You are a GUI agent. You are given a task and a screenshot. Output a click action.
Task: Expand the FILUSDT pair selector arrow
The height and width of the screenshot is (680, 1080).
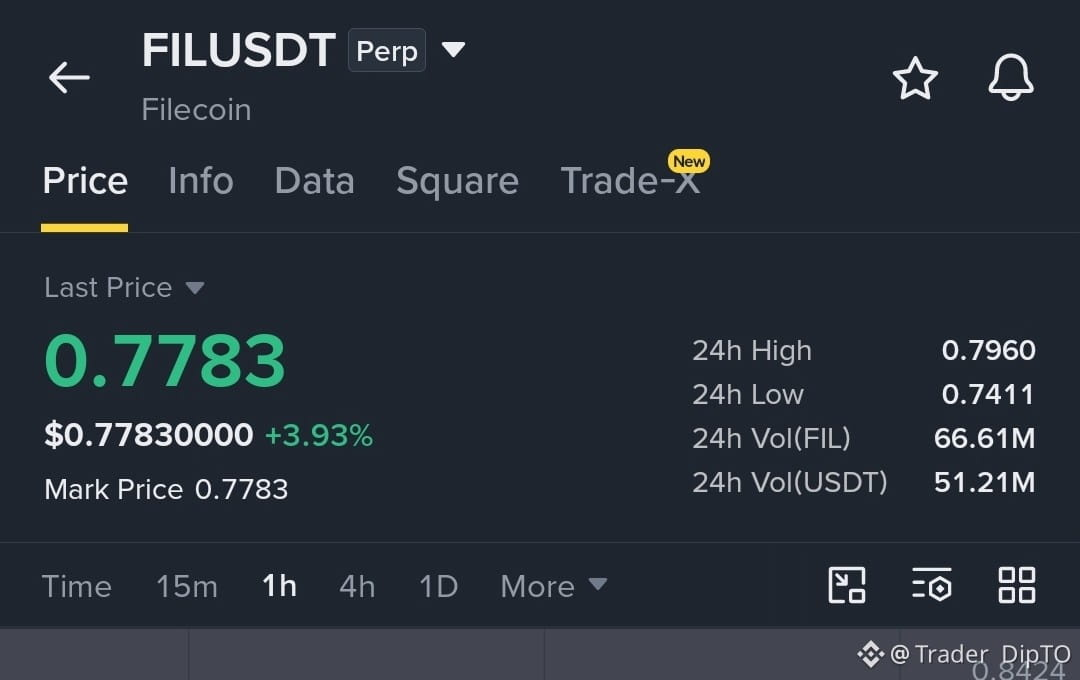coord(453,50)
